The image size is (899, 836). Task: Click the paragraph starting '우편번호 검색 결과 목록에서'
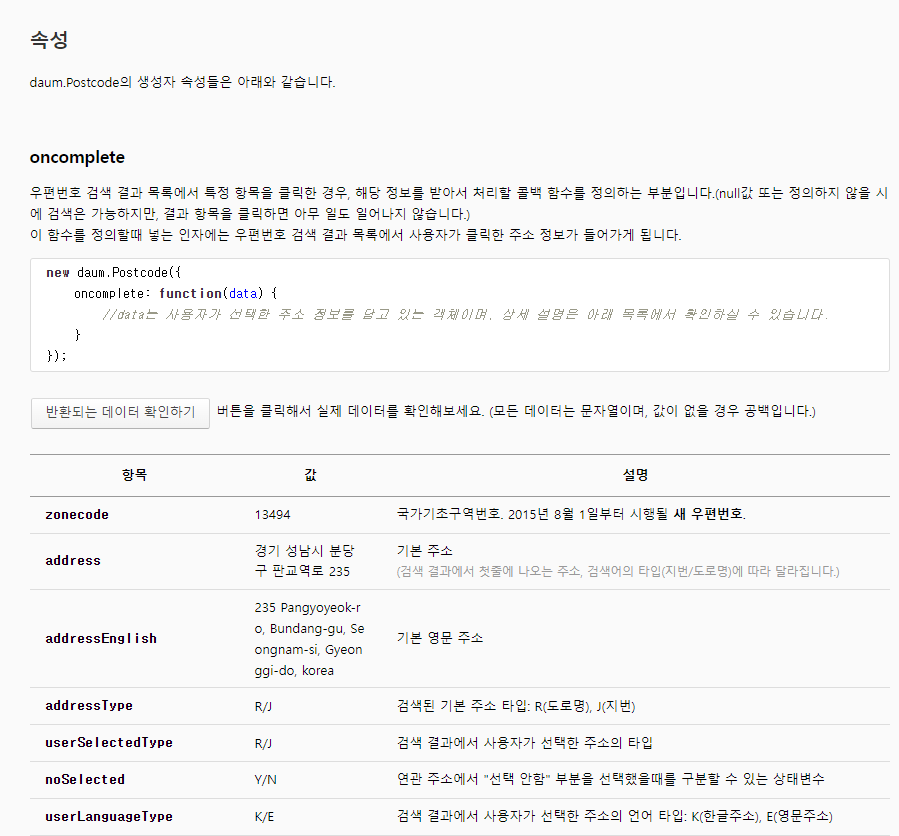pyautogui.click(x=459, y=204)
